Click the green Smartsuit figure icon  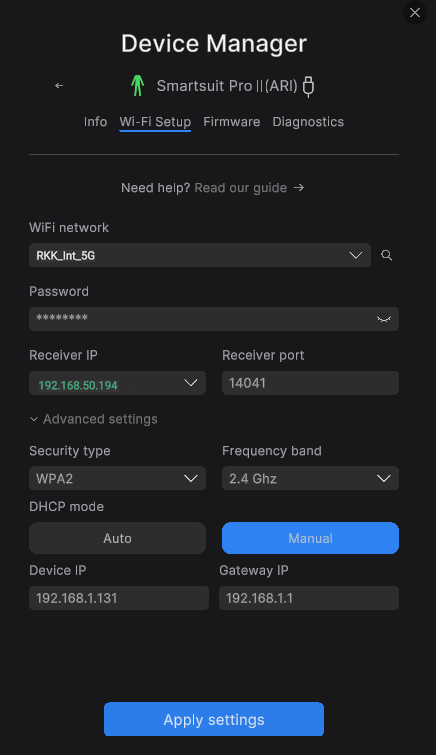point(138,86)
